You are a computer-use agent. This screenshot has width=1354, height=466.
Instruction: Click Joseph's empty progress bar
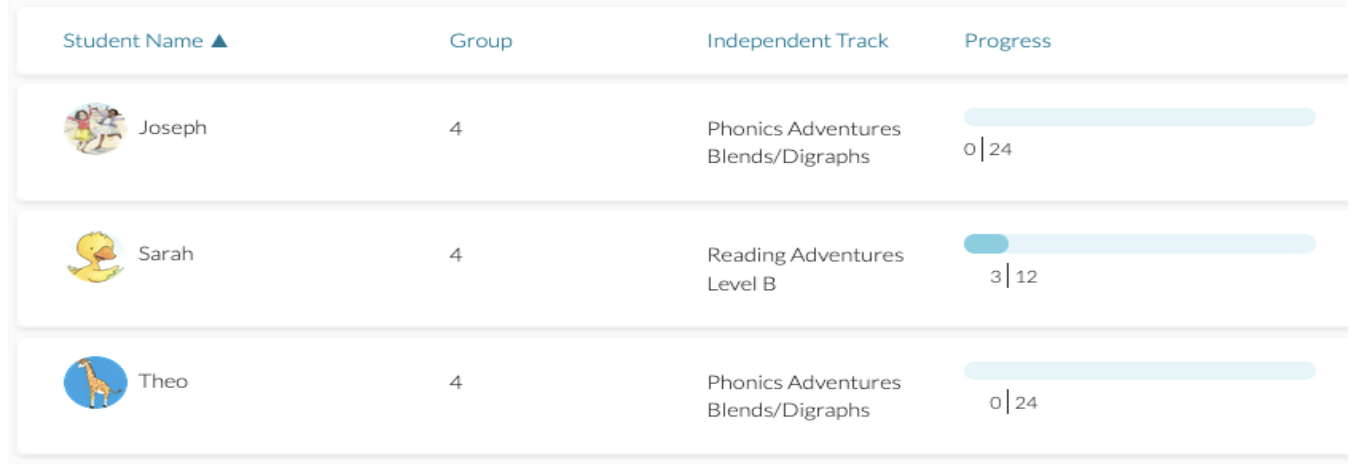click(x=1139, y=117)
